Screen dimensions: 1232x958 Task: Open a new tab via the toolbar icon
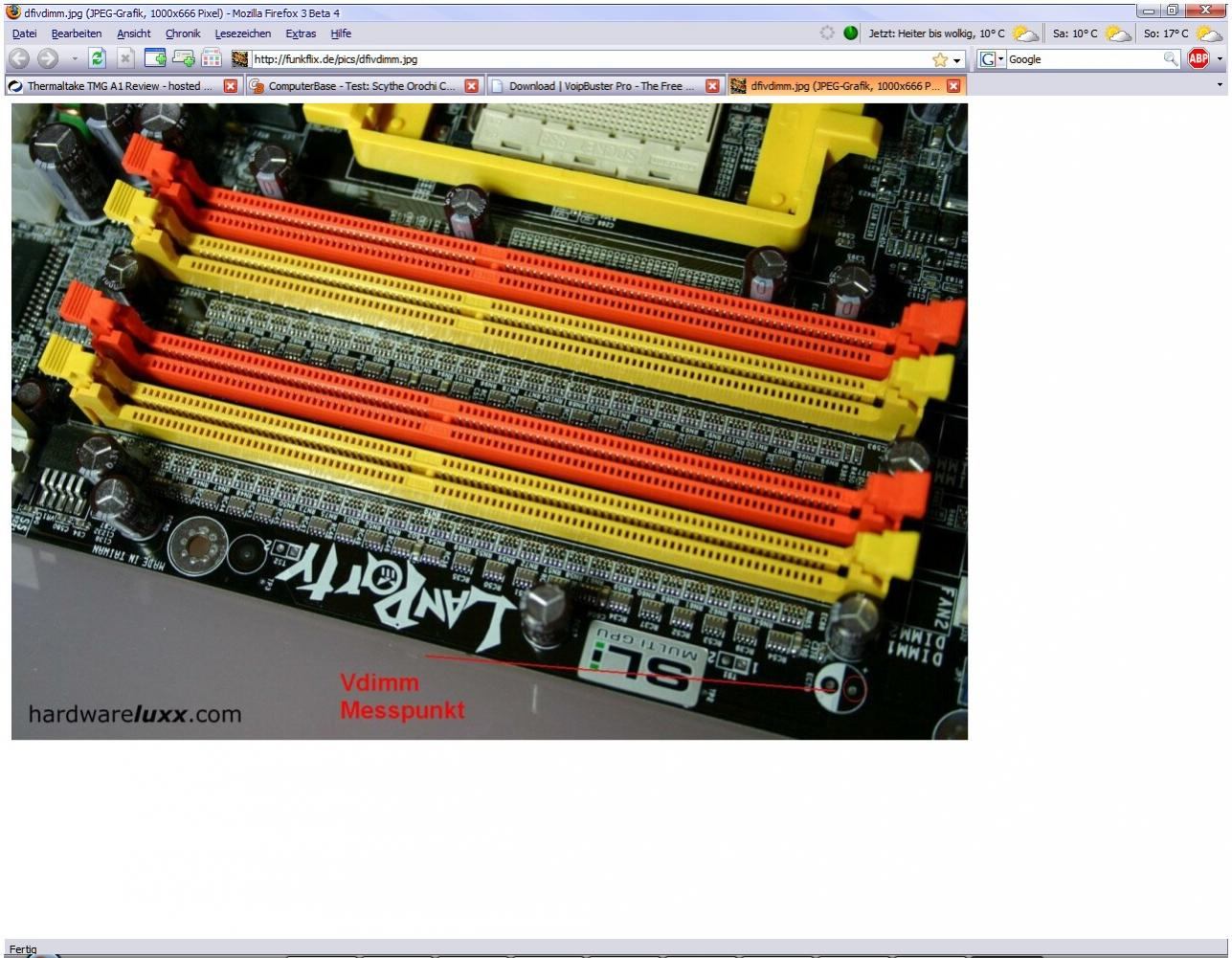click(183, 58)
